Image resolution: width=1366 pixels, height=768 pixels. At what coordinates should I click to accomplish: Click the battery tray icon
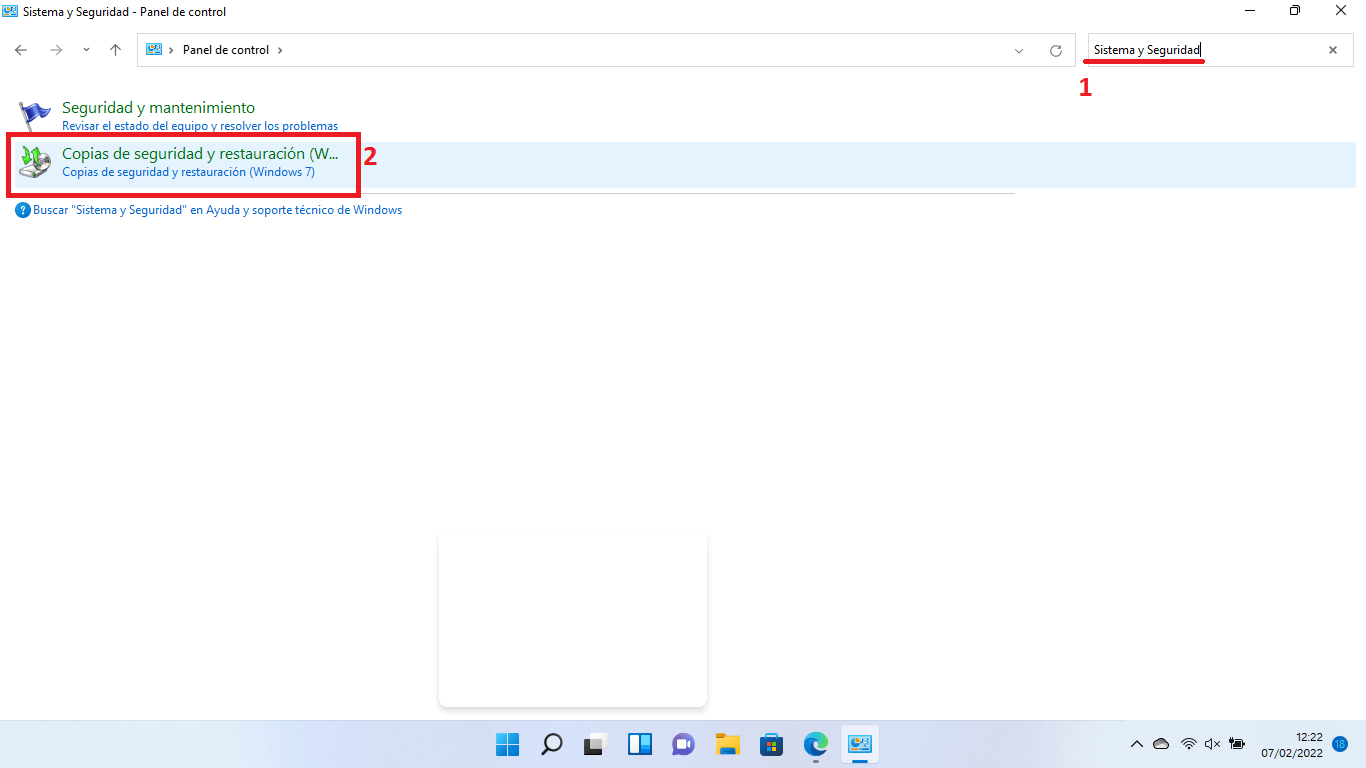click(x=1237, y=744)
